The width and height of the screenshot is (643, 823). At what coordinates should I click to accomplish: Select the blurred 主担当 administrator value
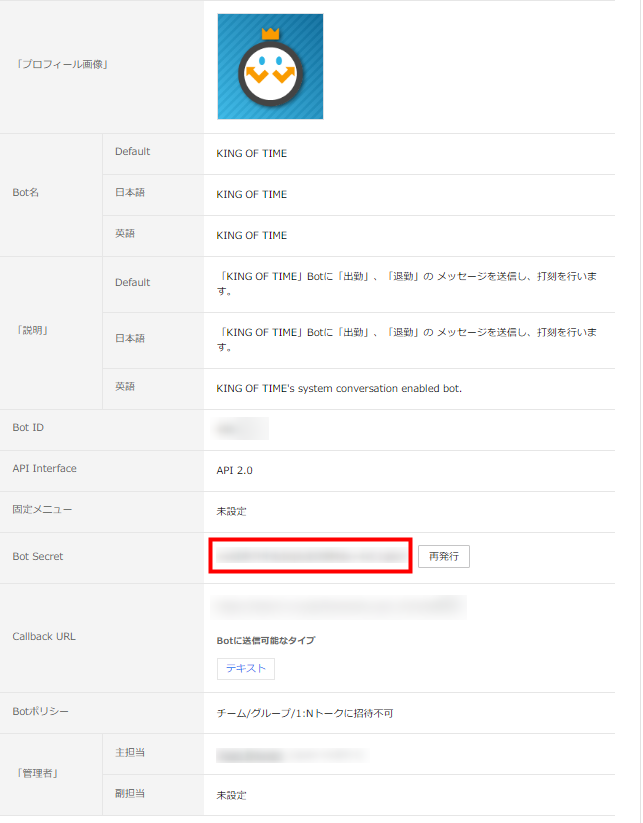tap(292, 755)
